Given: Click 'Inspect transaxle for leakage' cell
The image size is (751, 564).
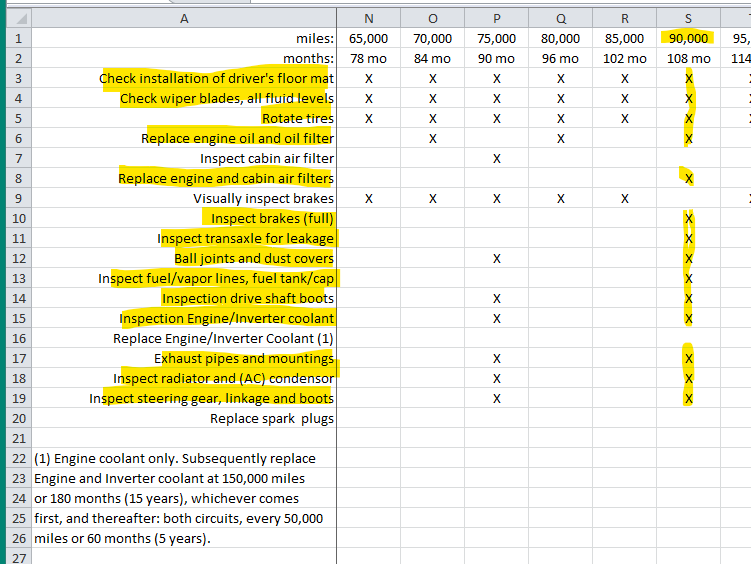Looking at the screenshot, I should pyautogui.click(x=184, y=238).
